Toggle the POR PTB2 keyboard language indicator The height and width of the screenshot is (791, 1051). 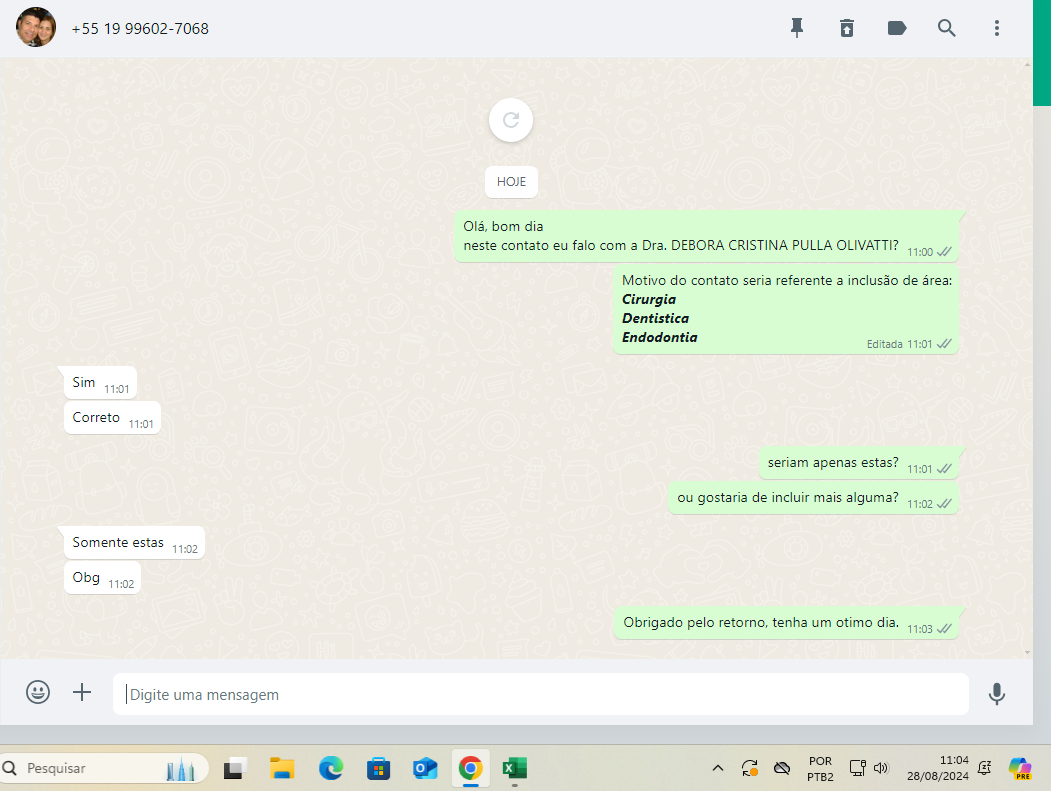pos(819,768)
